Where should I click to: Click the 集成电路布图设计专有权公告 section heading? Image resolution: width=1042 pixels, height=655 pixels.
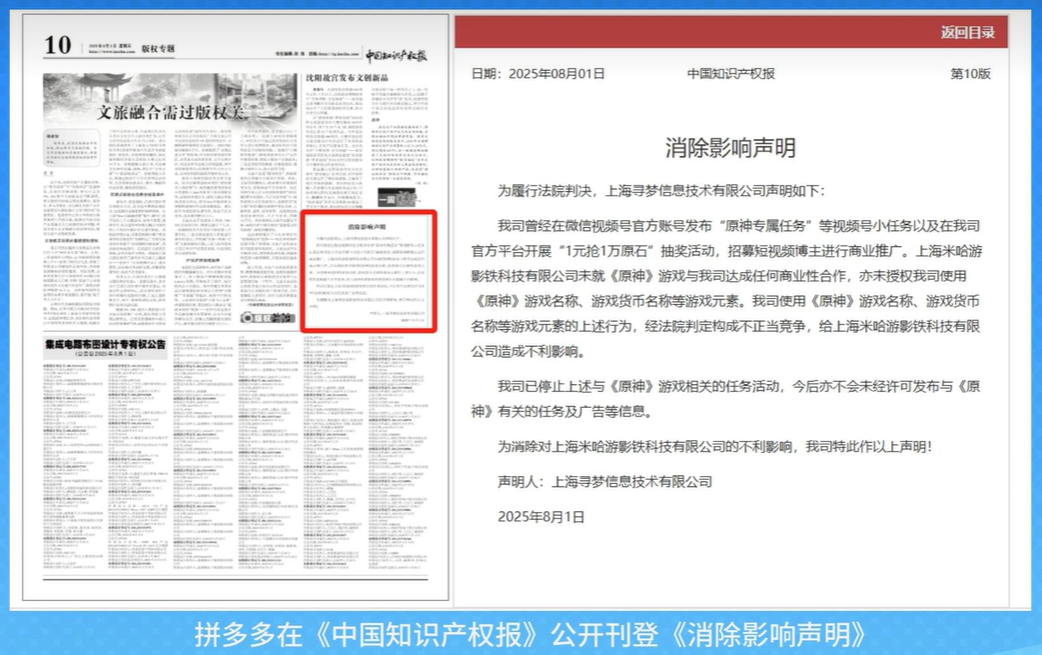[105, 344]
